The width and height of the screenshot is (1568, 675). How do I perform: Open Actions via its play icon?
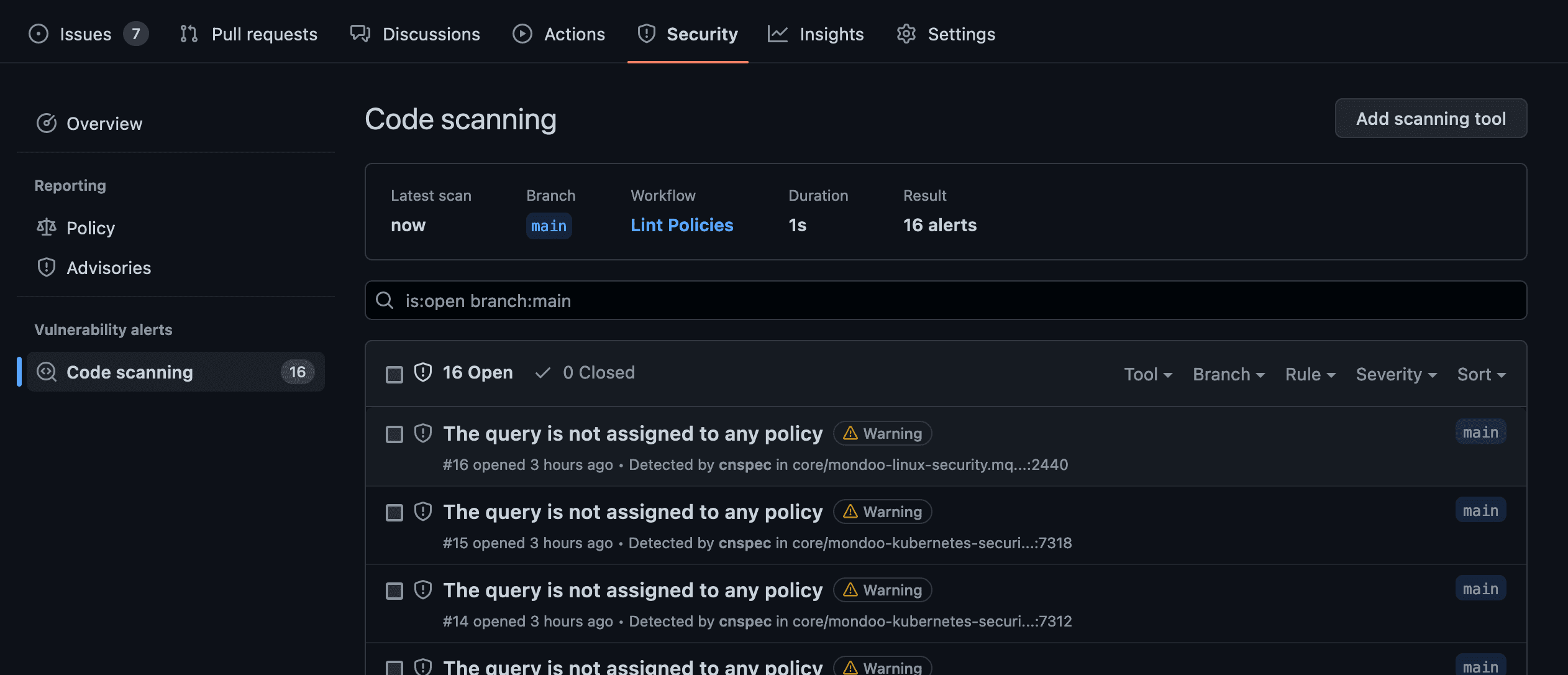click(x=522, y=34)
